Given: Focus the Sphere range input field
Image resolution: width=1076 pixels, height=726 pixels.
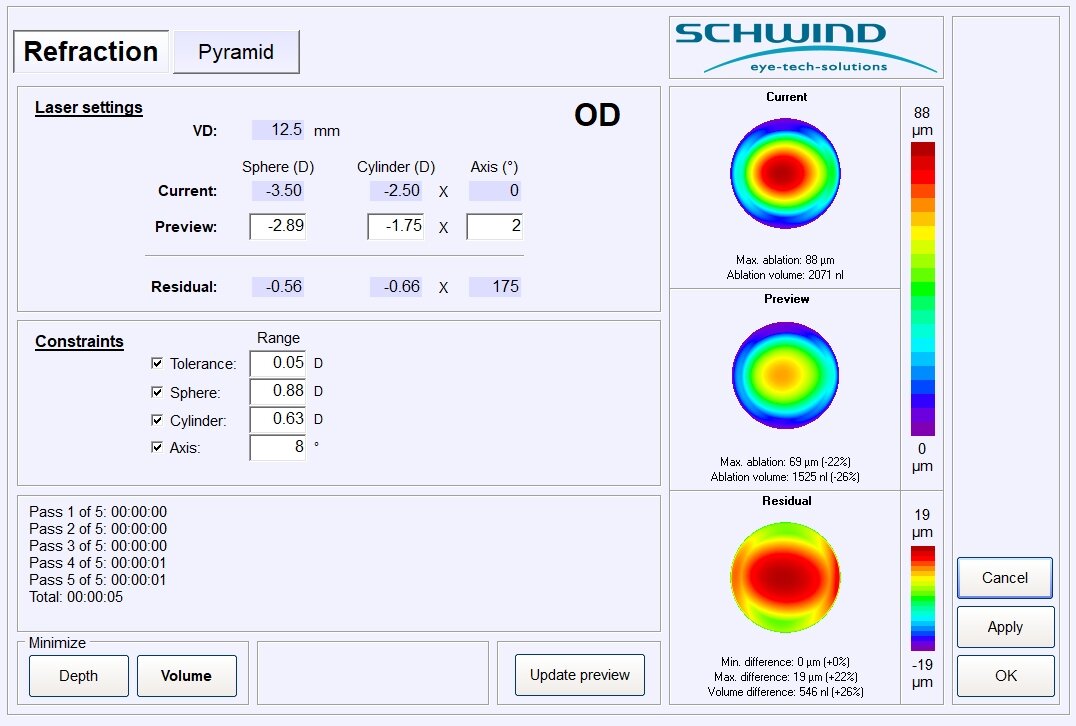Looking at the screenshot, I should tap(278, 392).
